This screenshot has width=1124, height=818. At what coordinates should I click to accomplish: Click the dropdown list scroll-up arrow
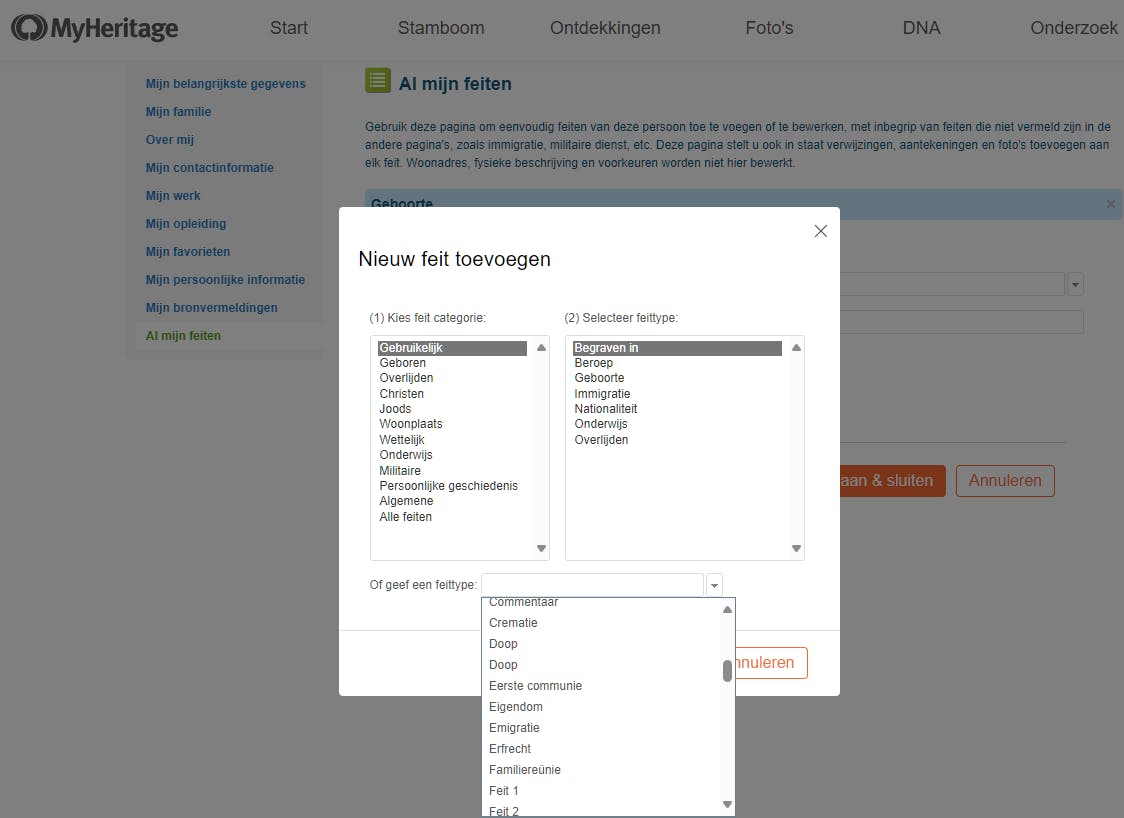click(x=727, y=610)
